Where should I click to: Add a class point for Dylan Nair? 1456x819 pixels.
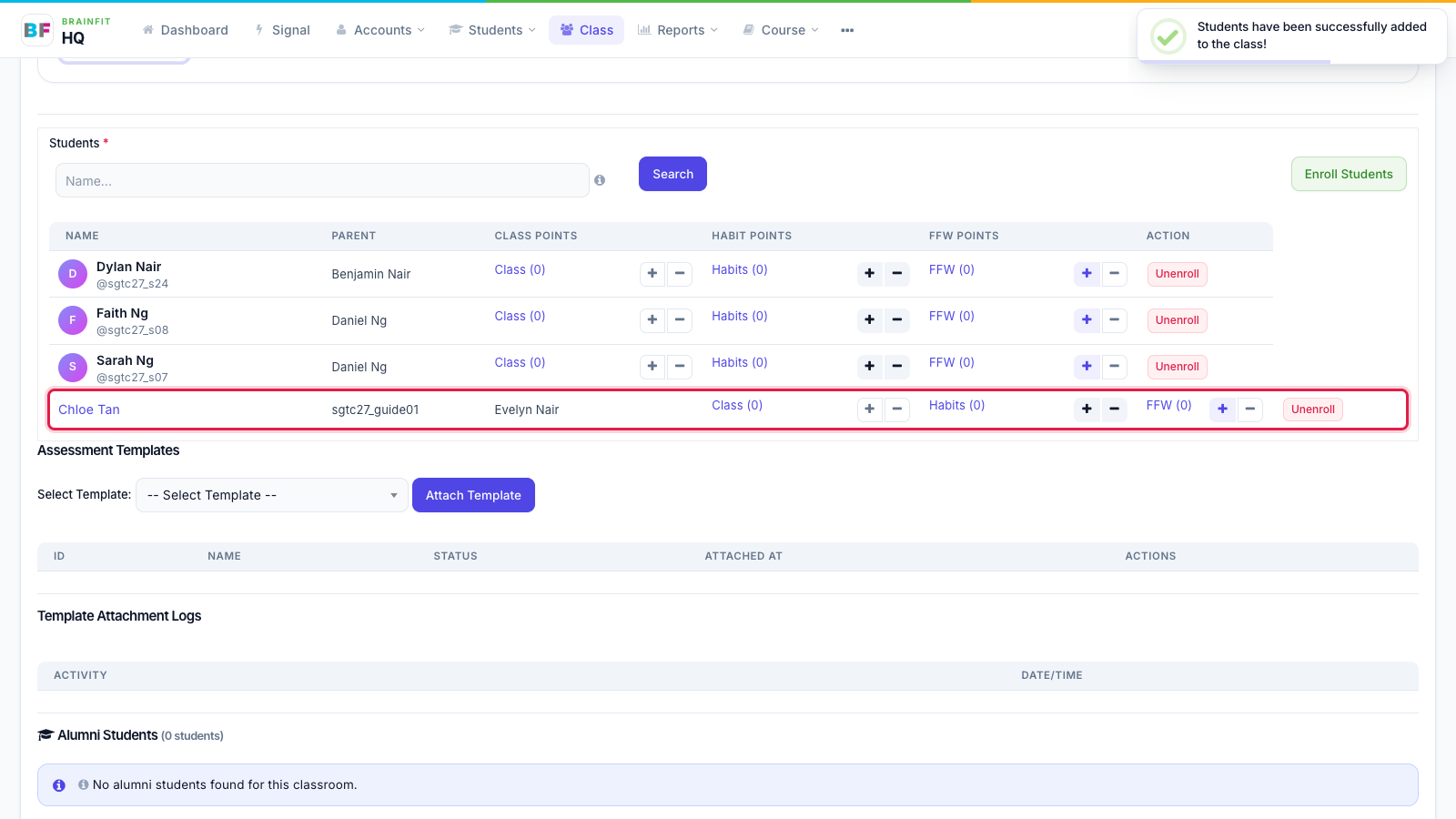coord(652,274)
